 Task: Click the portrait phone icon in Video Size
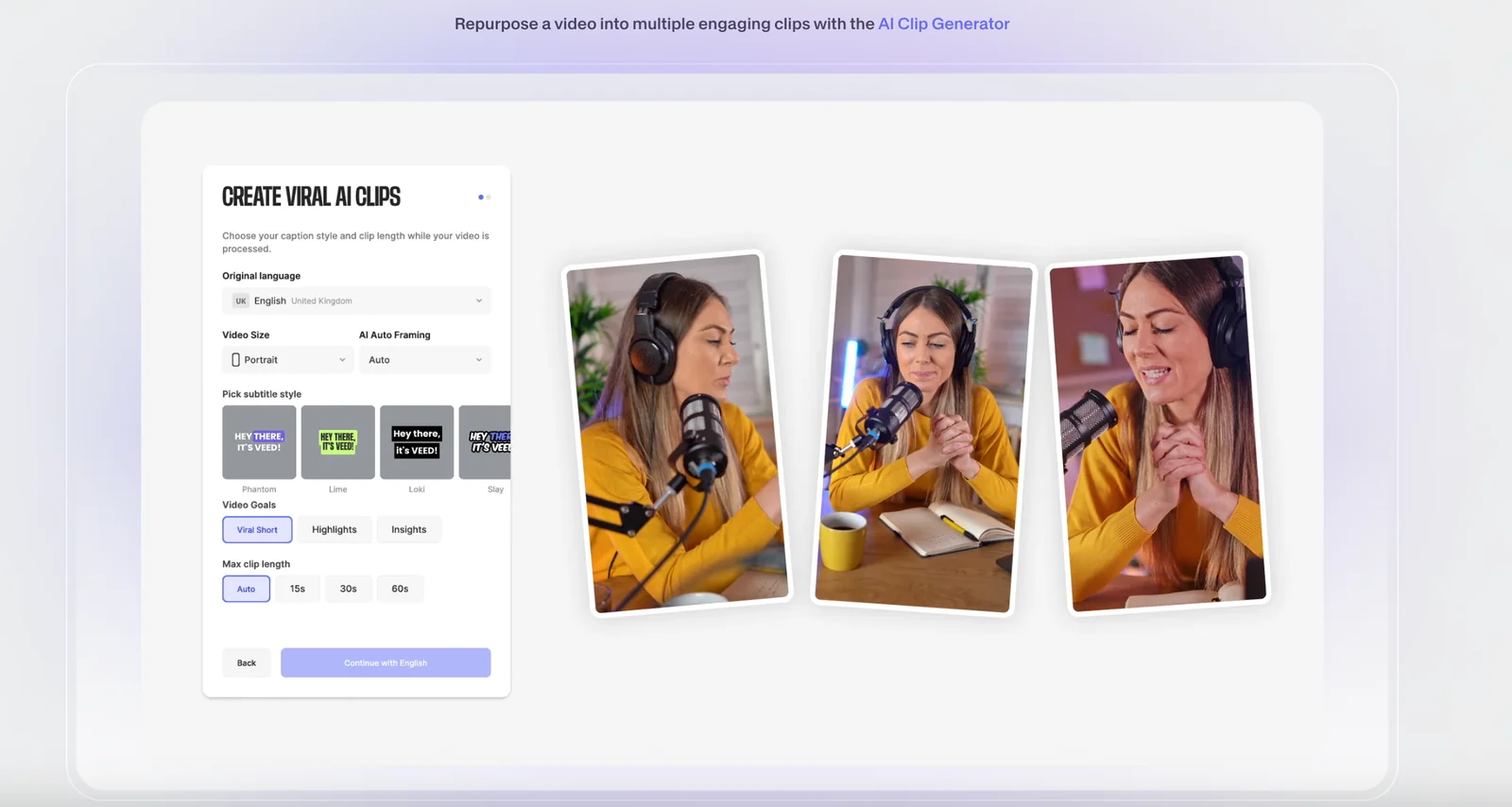(235, 360)
